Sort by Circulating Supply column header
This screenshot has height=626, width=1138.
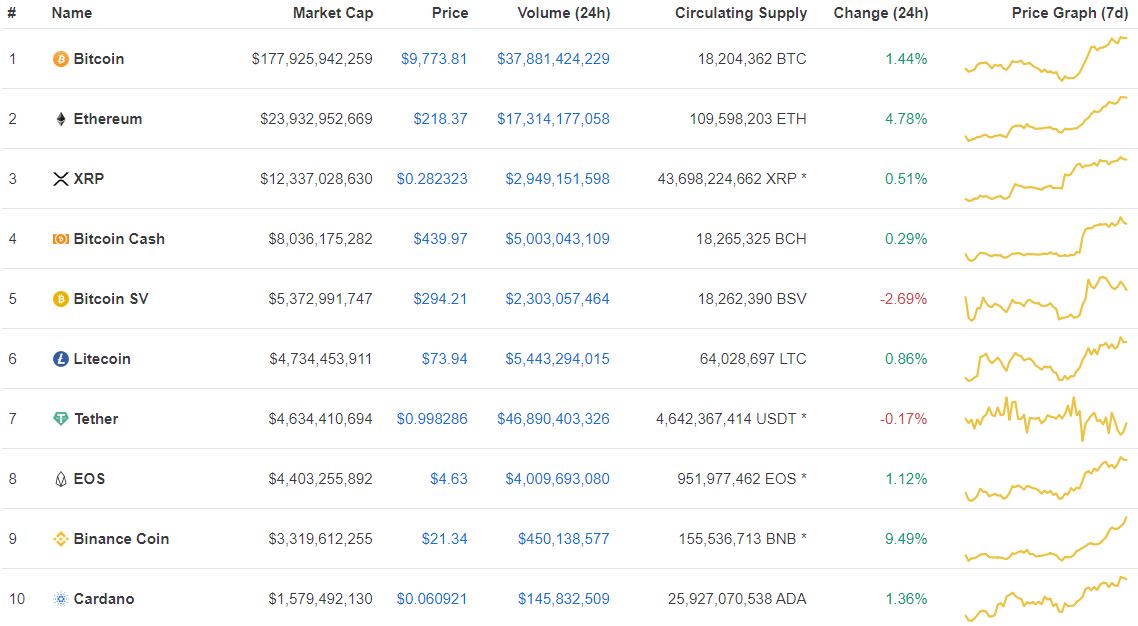[741, 13]
